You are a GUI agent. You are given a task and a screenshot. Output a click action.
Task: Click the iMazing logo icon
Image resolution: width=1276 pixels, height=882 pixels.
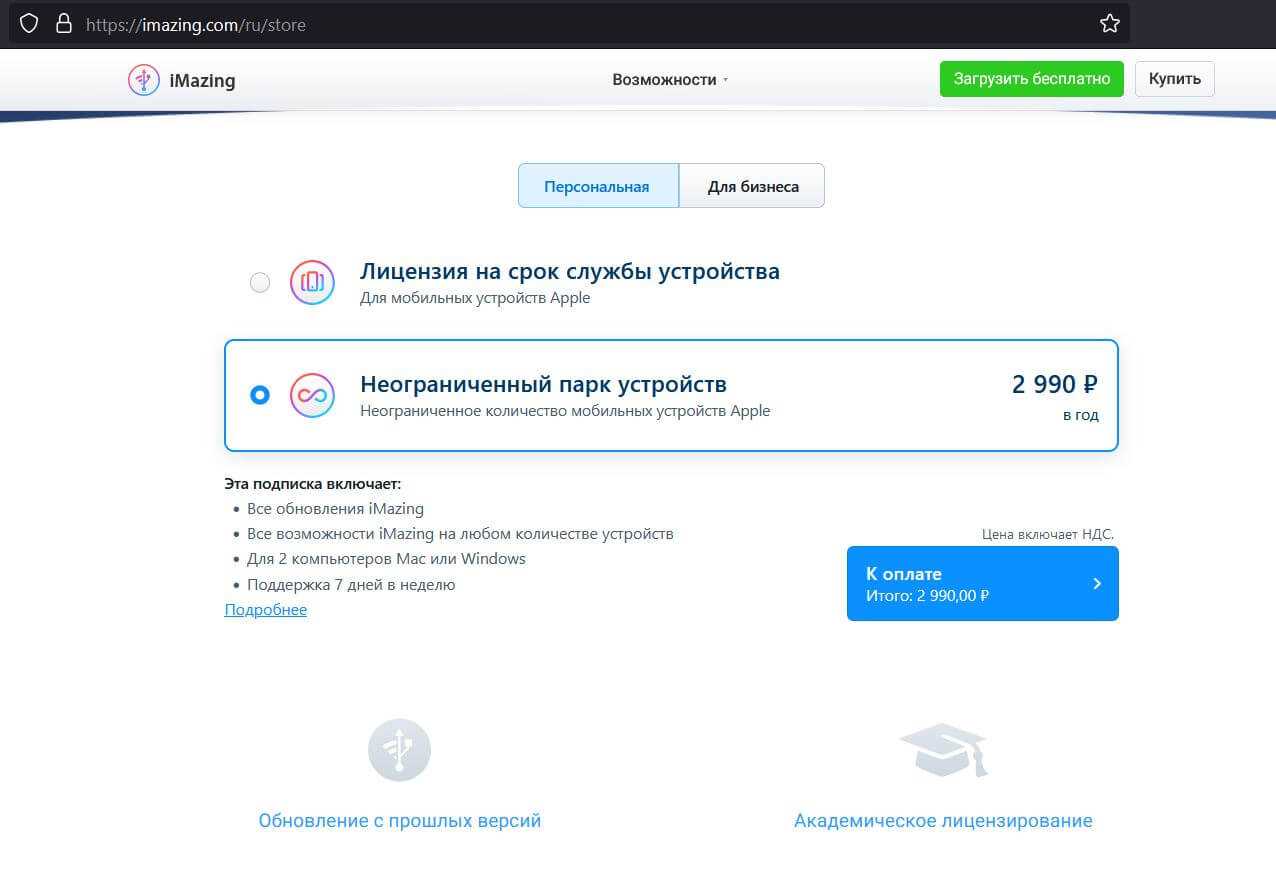tap(144, 80)
